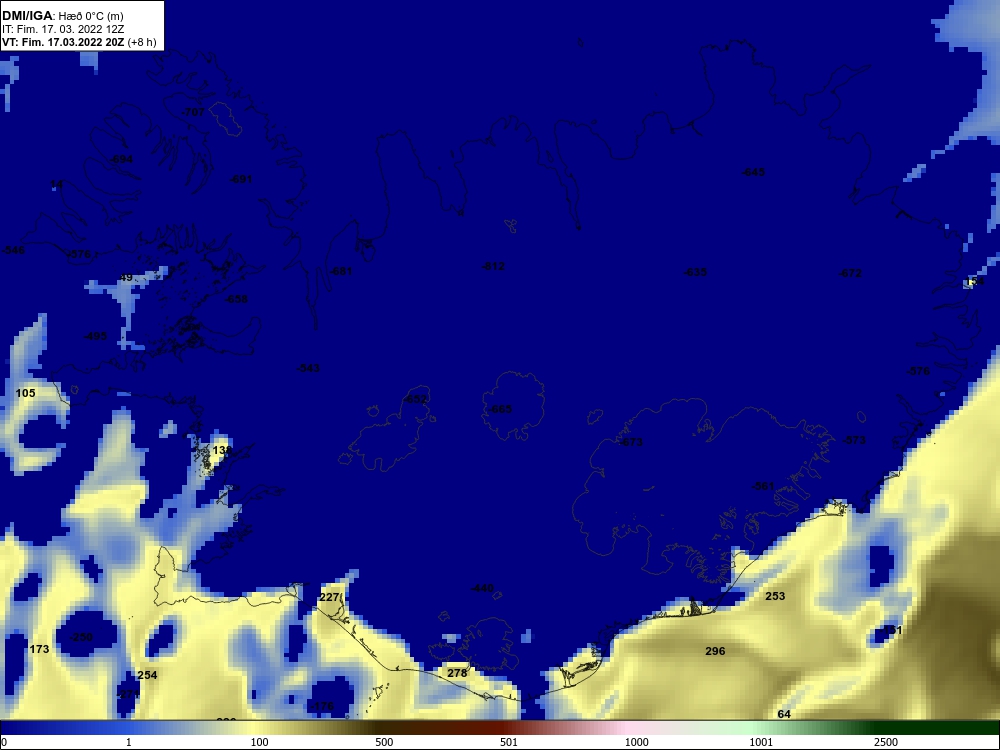Click the map value -440
This screenshot has height=750, width=1000.
(x=482, y=588)
